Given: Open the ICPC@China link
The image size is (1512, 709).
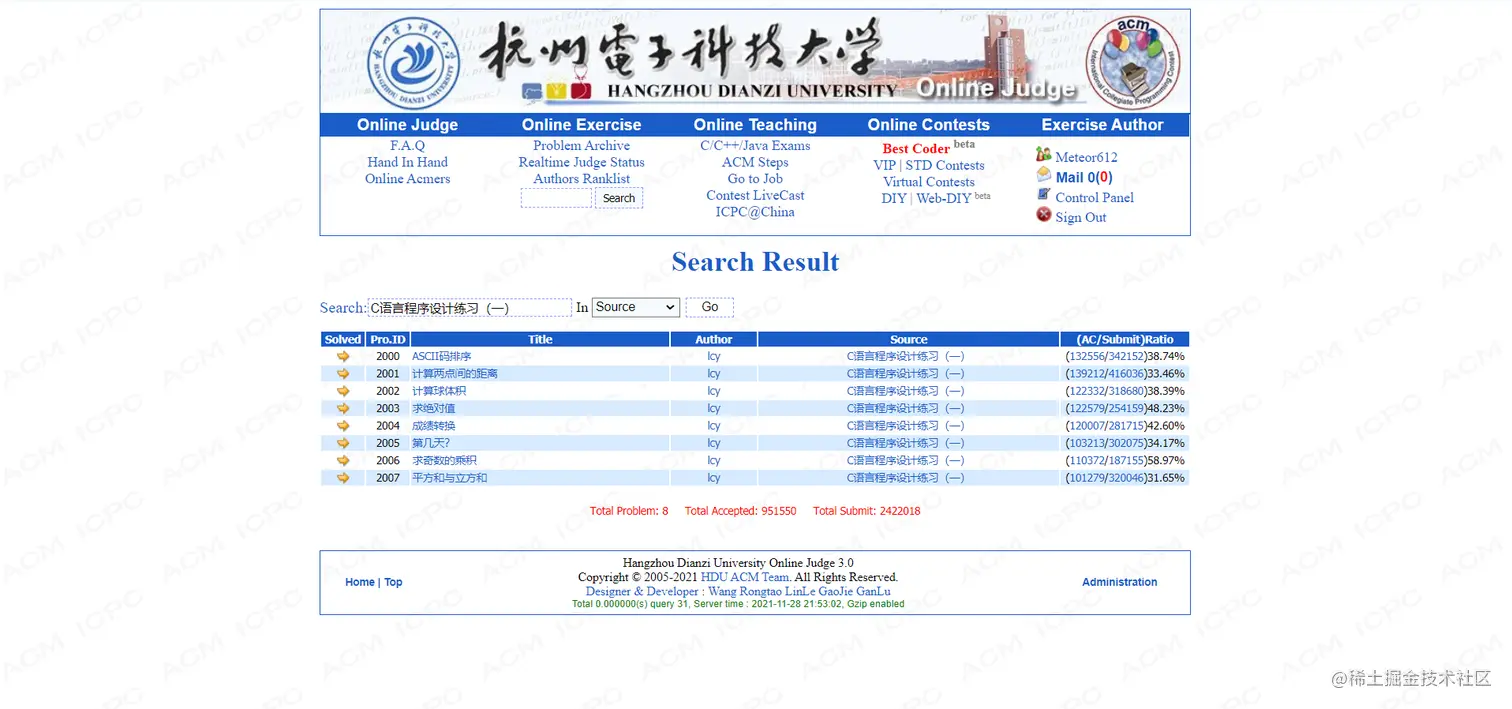Looking at the screenshot, I should coord(755,212).
